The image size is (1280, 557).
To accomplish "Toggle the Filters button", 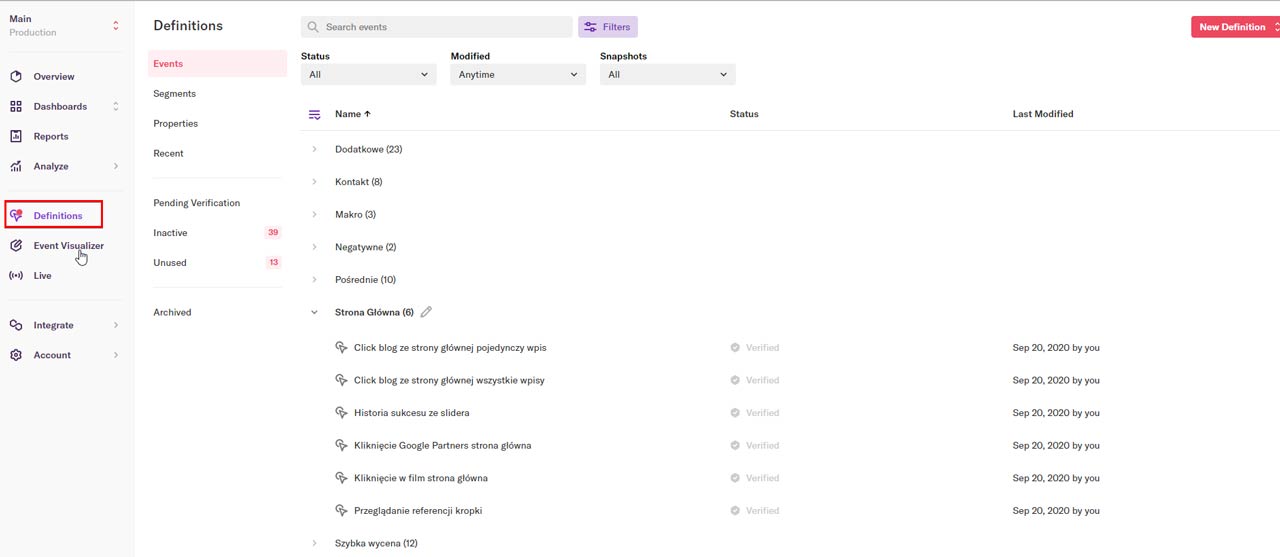I will point(607,27).
